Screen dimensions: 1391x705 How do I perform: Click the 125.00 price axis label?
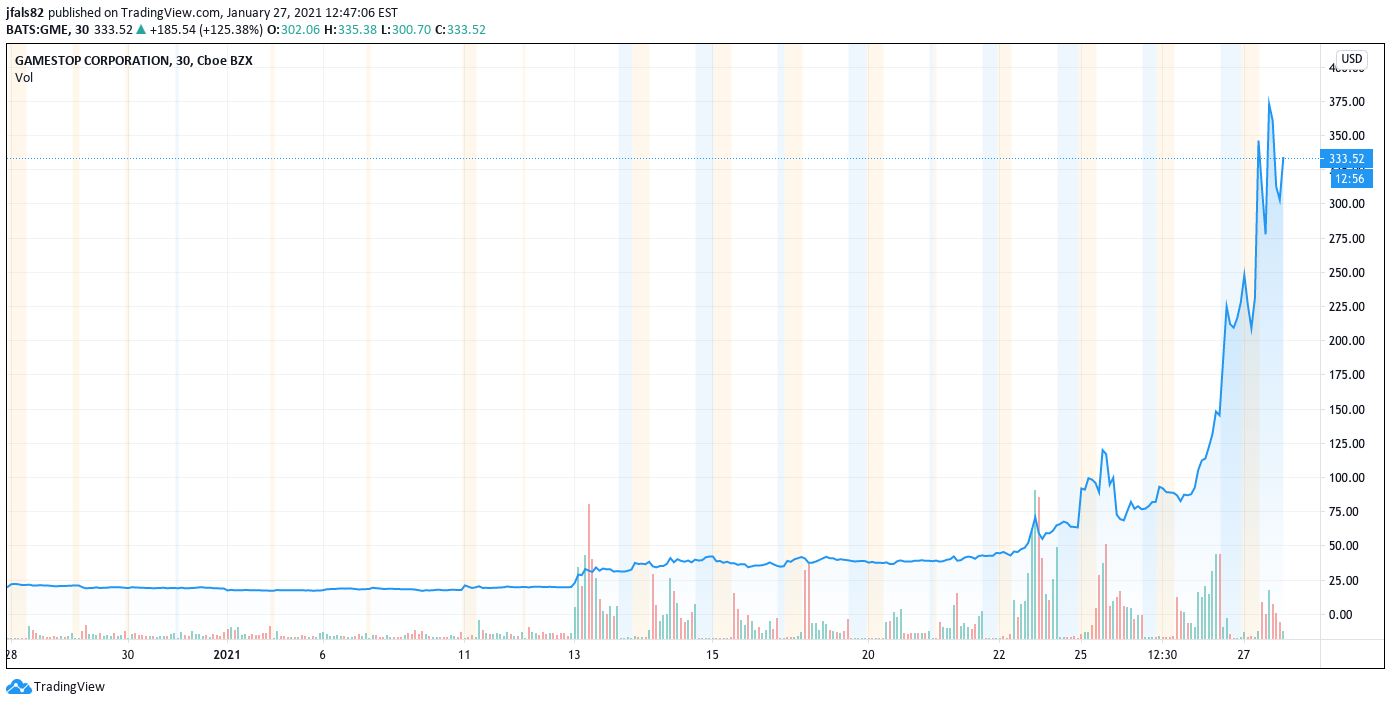click(x=1346, y=444)
